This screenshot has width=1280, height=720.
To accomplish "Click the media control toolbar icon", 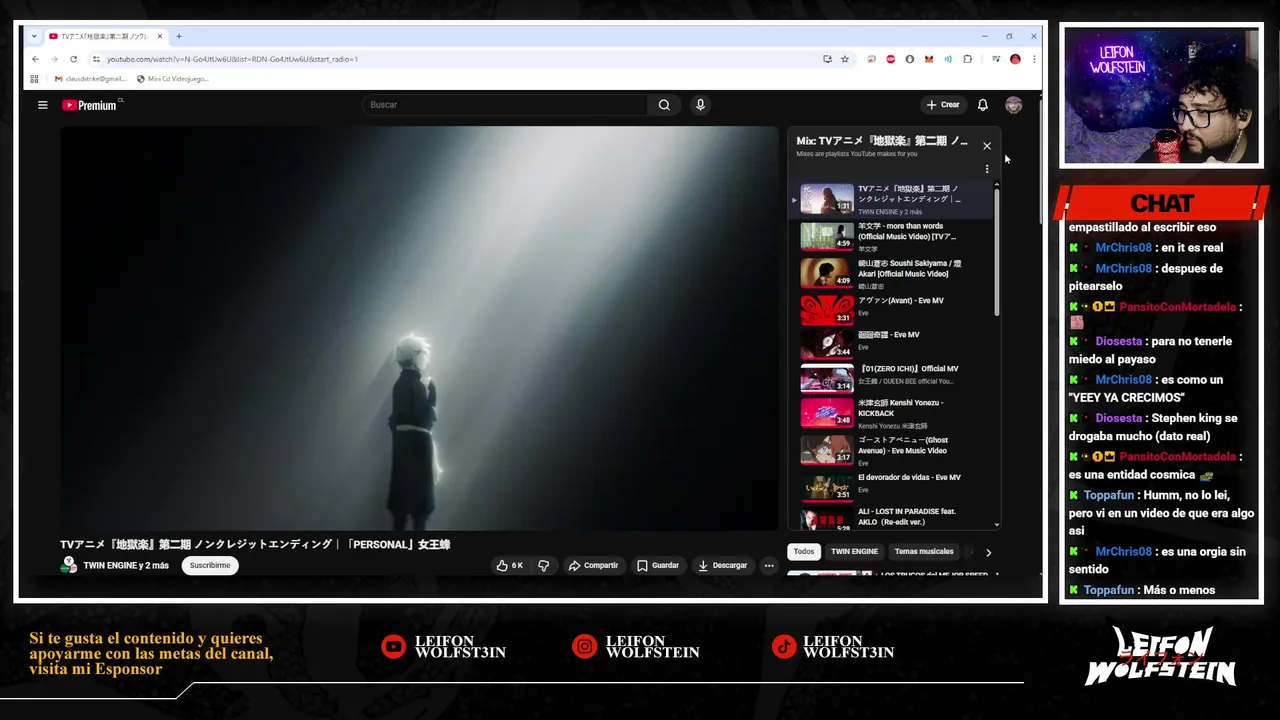I will pyautogui.click(x=996, y=59).
